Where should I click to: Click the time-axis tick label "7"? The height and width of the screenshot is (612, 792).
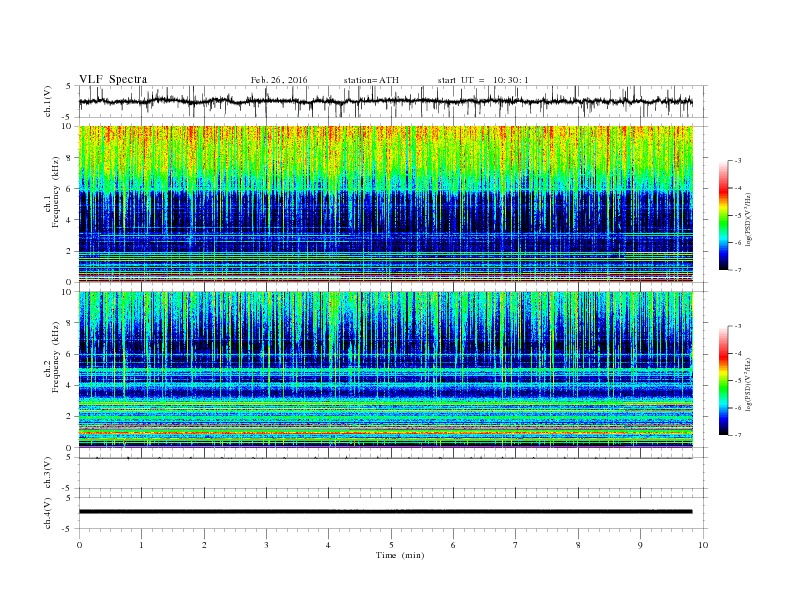(515, 545)
